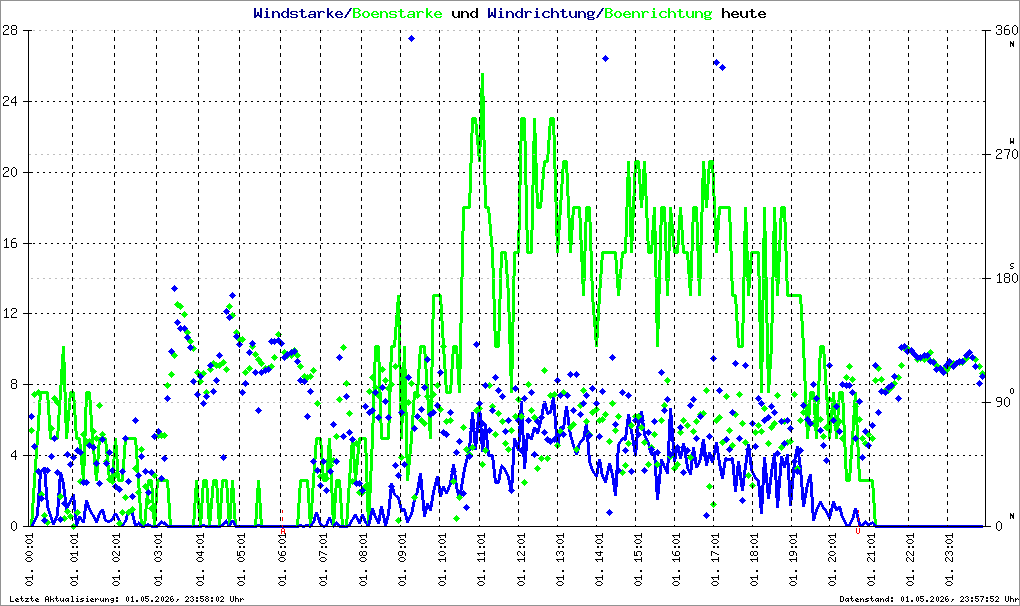Click the blue diamond at top near 14:01
Viewport: 1020px width, 606px height.
click(605, 59)
